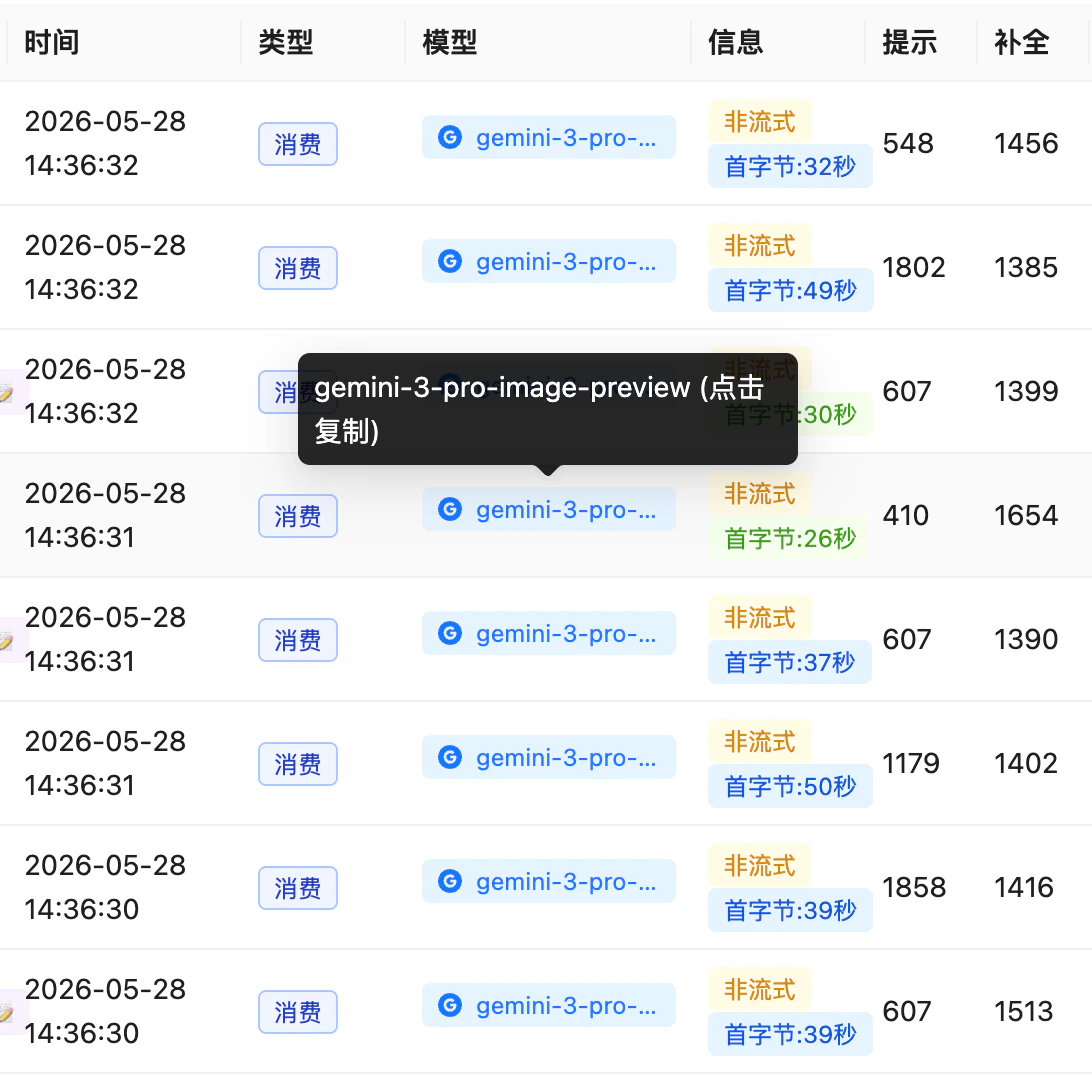Image resolution: width=1092 pixels, height=1082 pixels.
Task: Select the 消费 tag in the 1179-prompt row
Action: coord(298,764)
